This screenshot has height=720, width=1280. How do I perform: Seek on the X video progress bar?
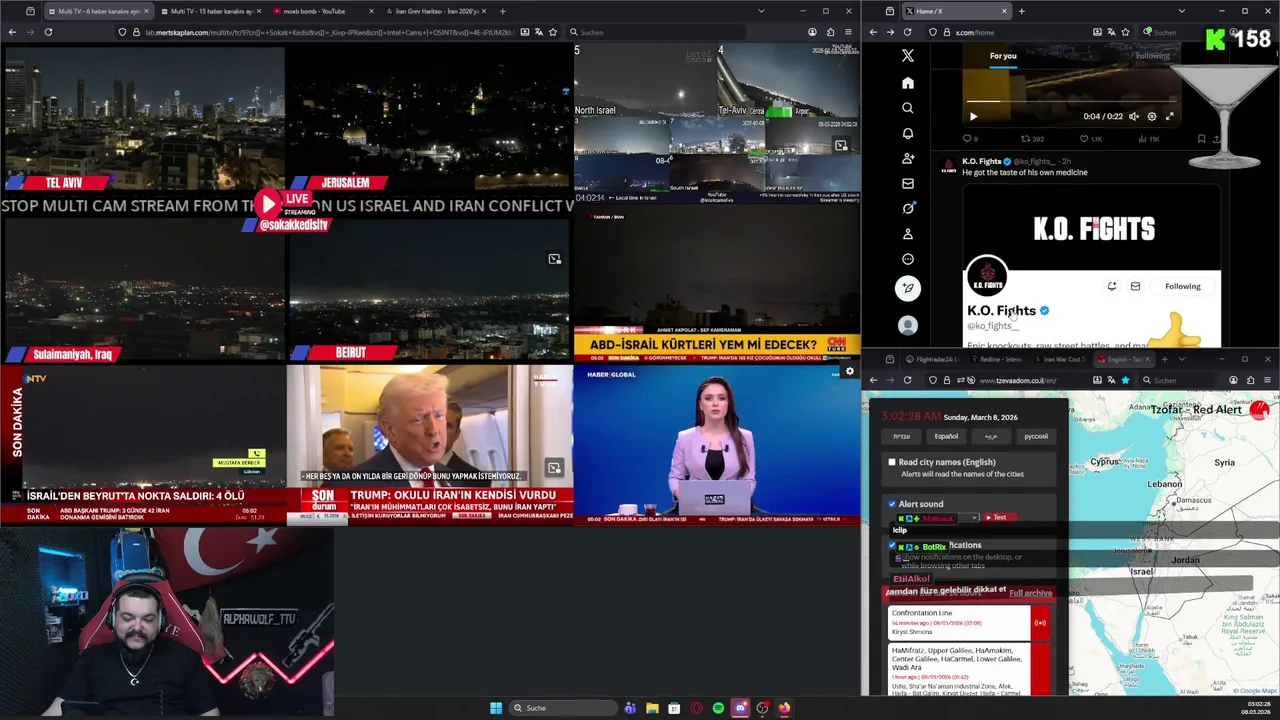[1070, 101]
